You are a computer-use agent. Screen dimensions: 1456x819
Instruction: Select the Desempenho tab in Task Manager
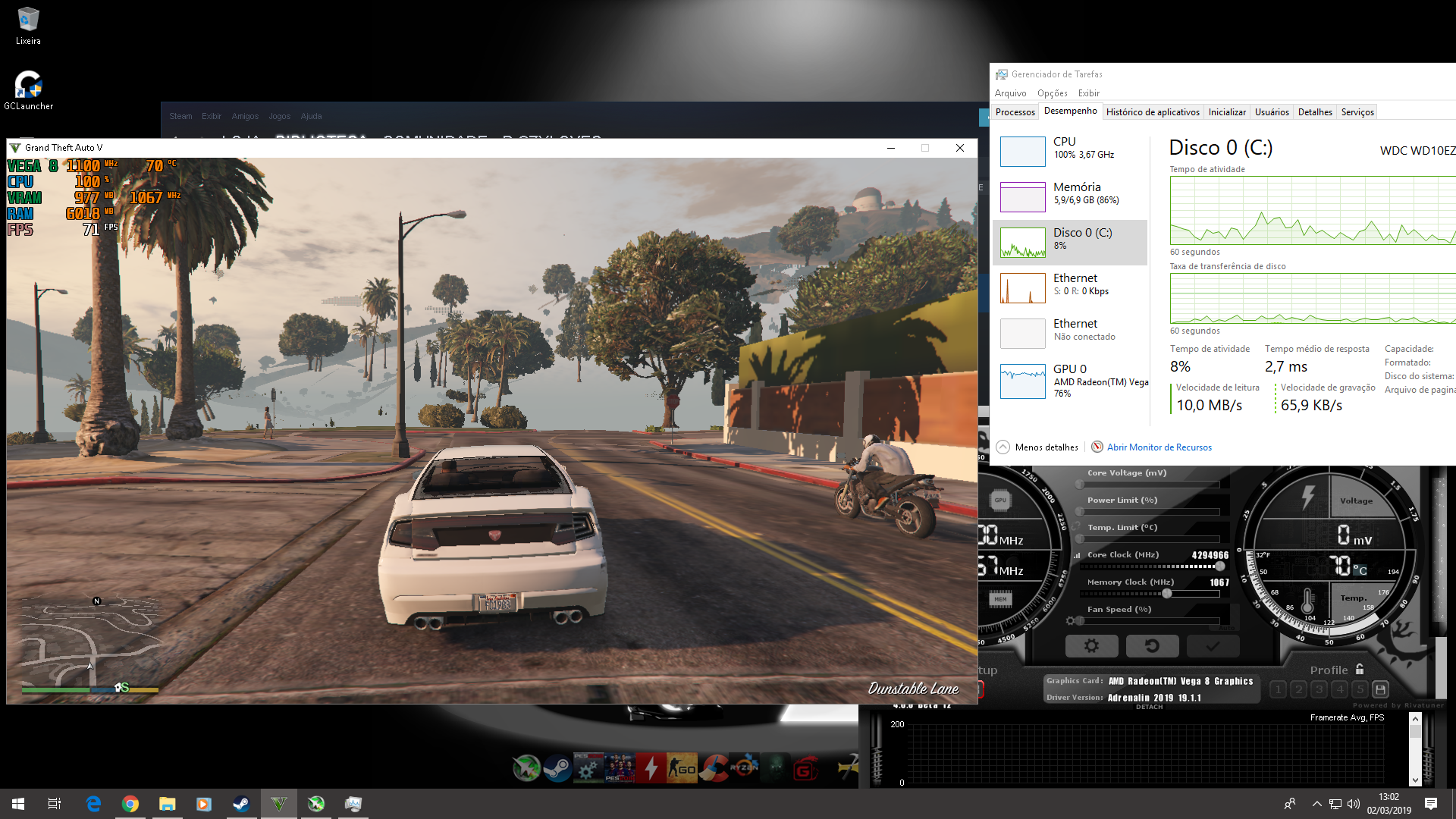coord(1068,111)
